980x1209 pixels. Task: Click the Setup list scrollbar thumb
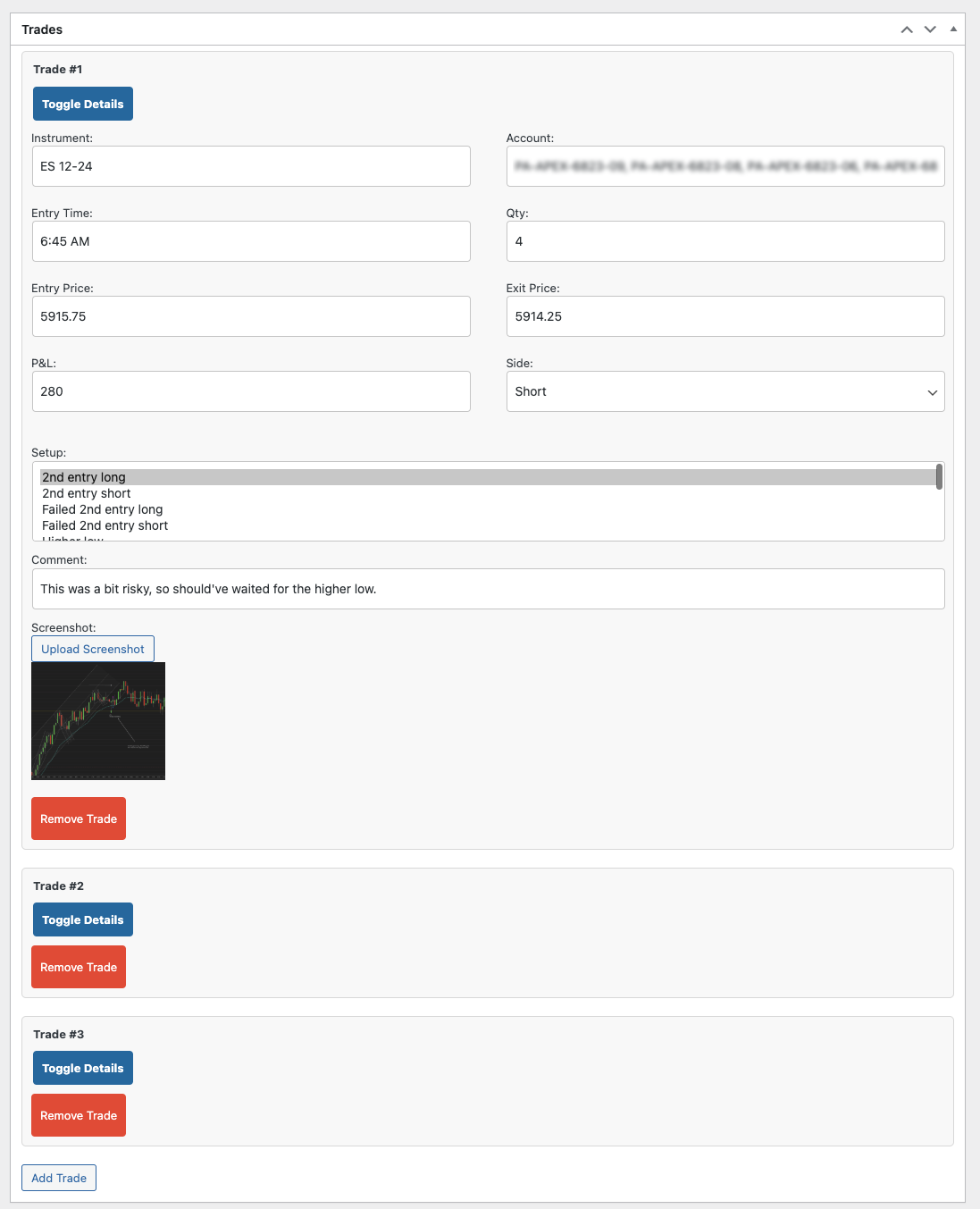939,476
